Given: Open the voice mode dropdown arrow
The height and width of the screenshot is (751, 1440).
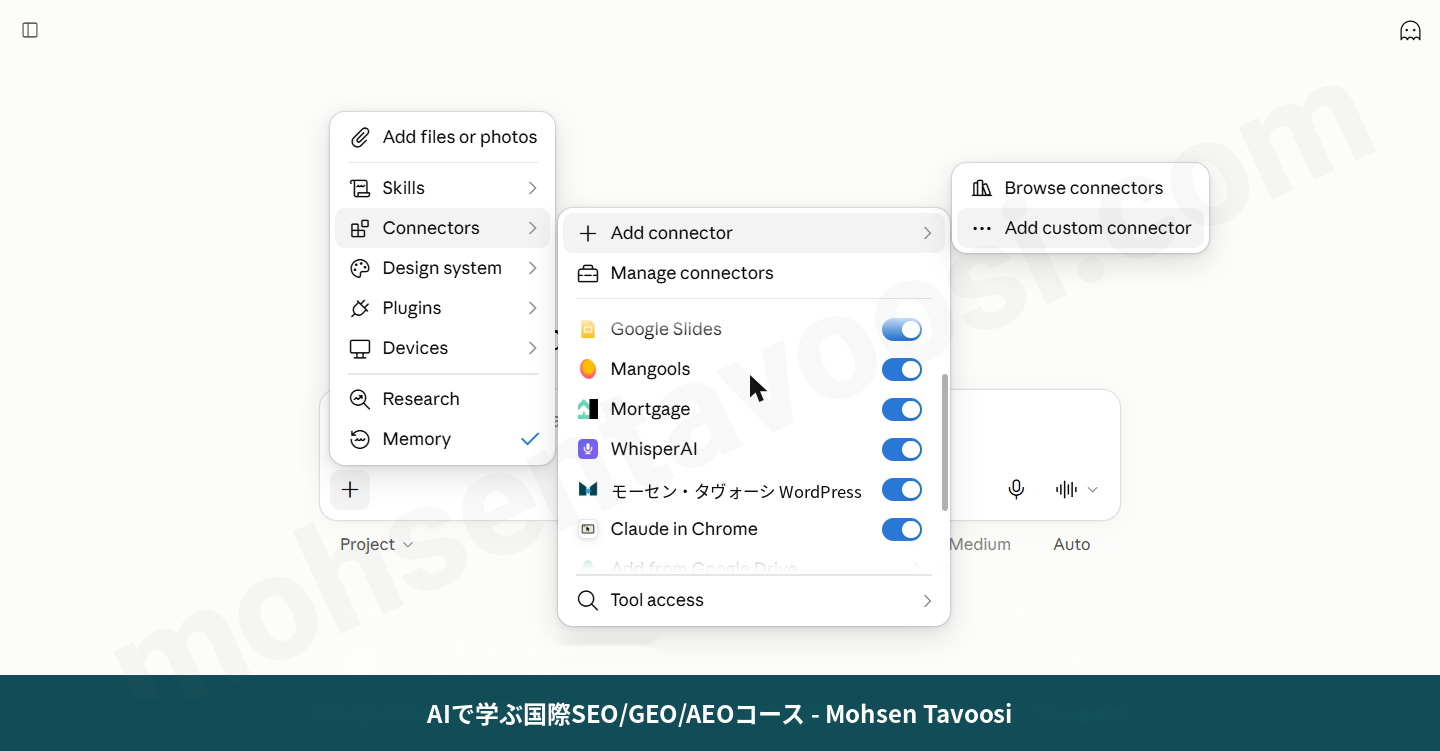Looking at the screenshot, I should (1093, 489).
